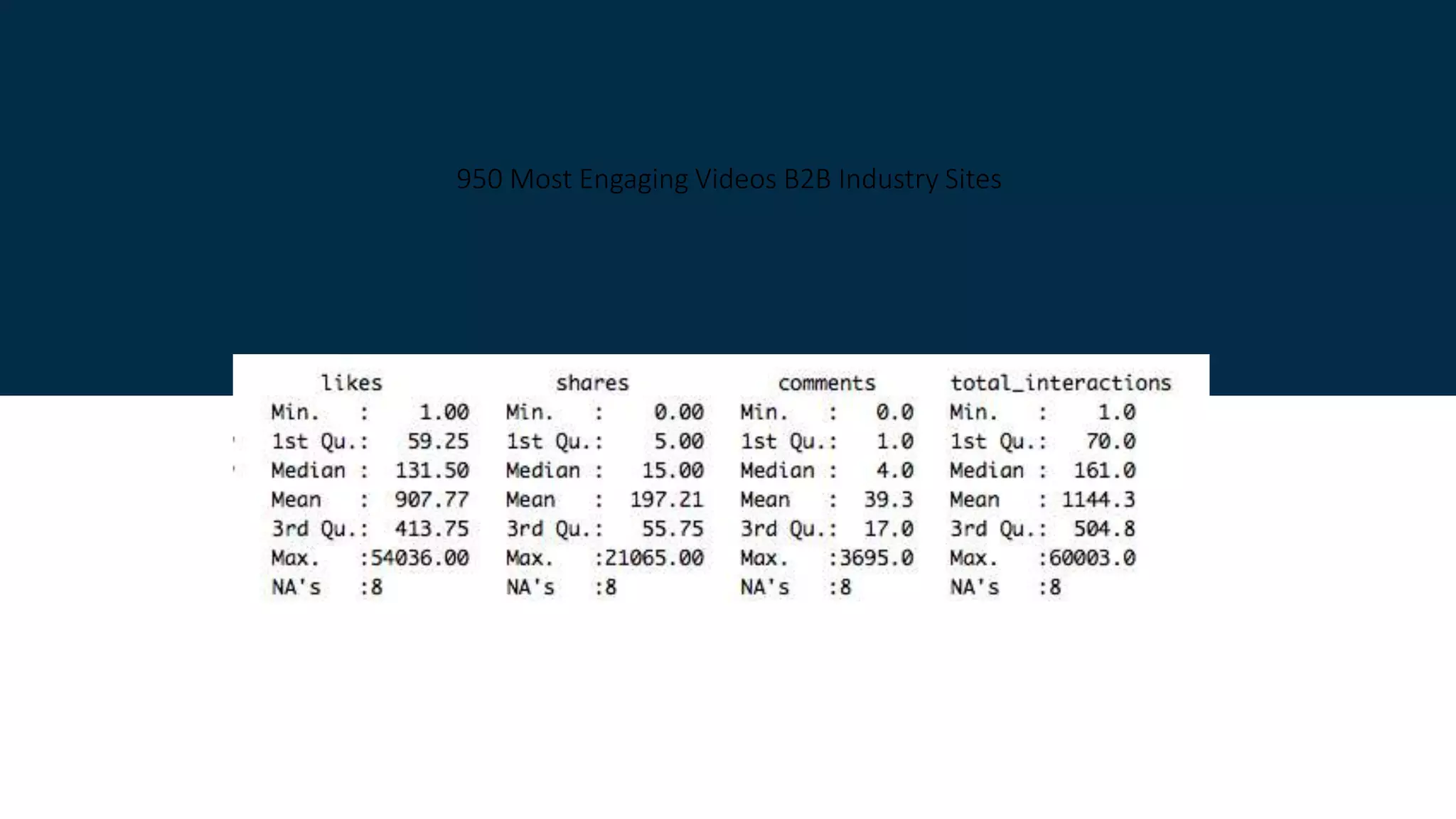Click the comments Median value 4.0

894,471
